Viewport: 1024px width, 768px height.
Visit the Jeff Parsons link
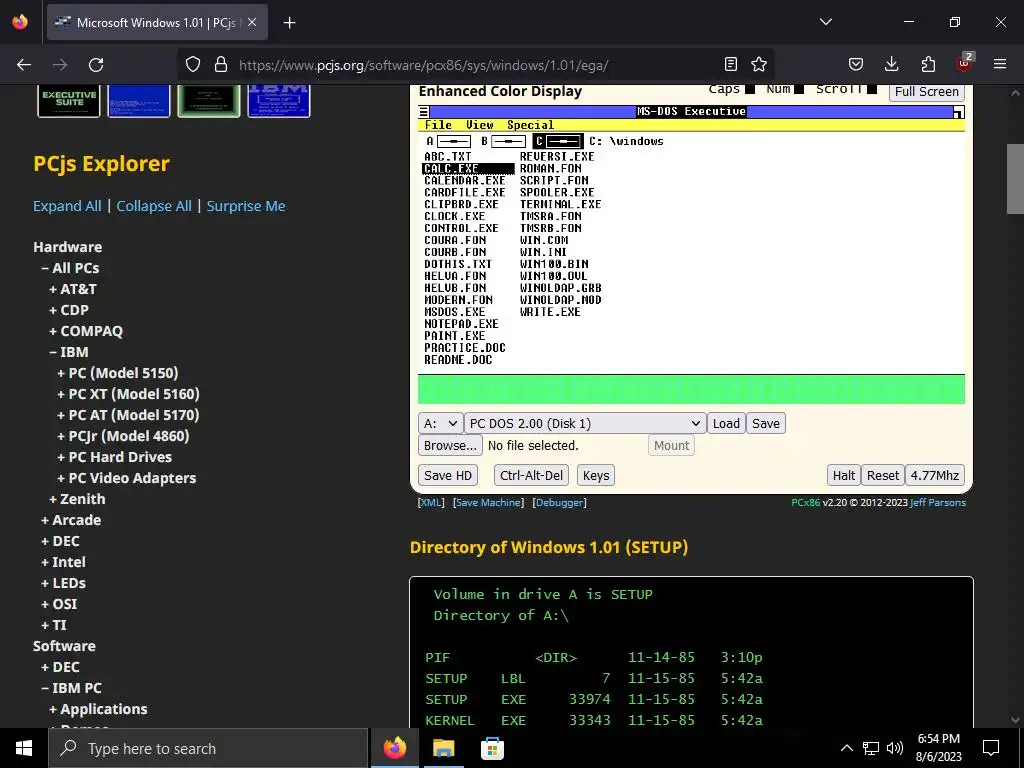tap(938, 502)
